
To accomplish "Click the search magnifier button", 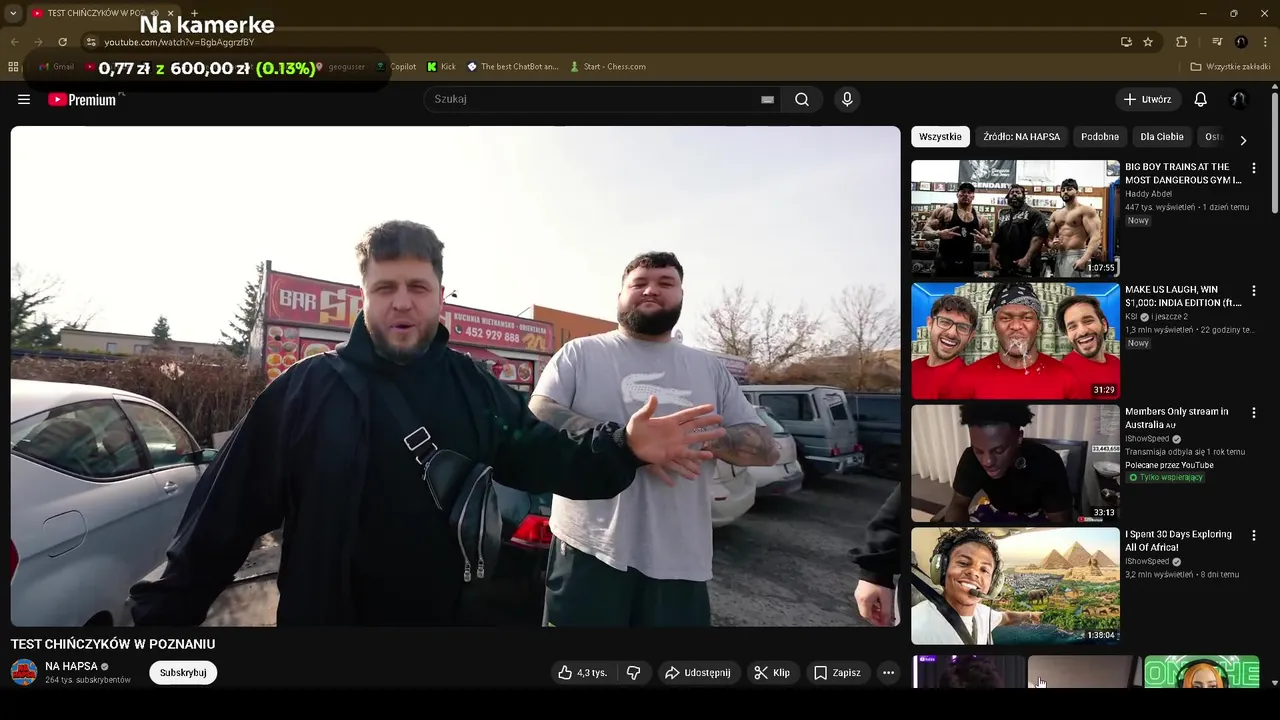I will point(802,99).
